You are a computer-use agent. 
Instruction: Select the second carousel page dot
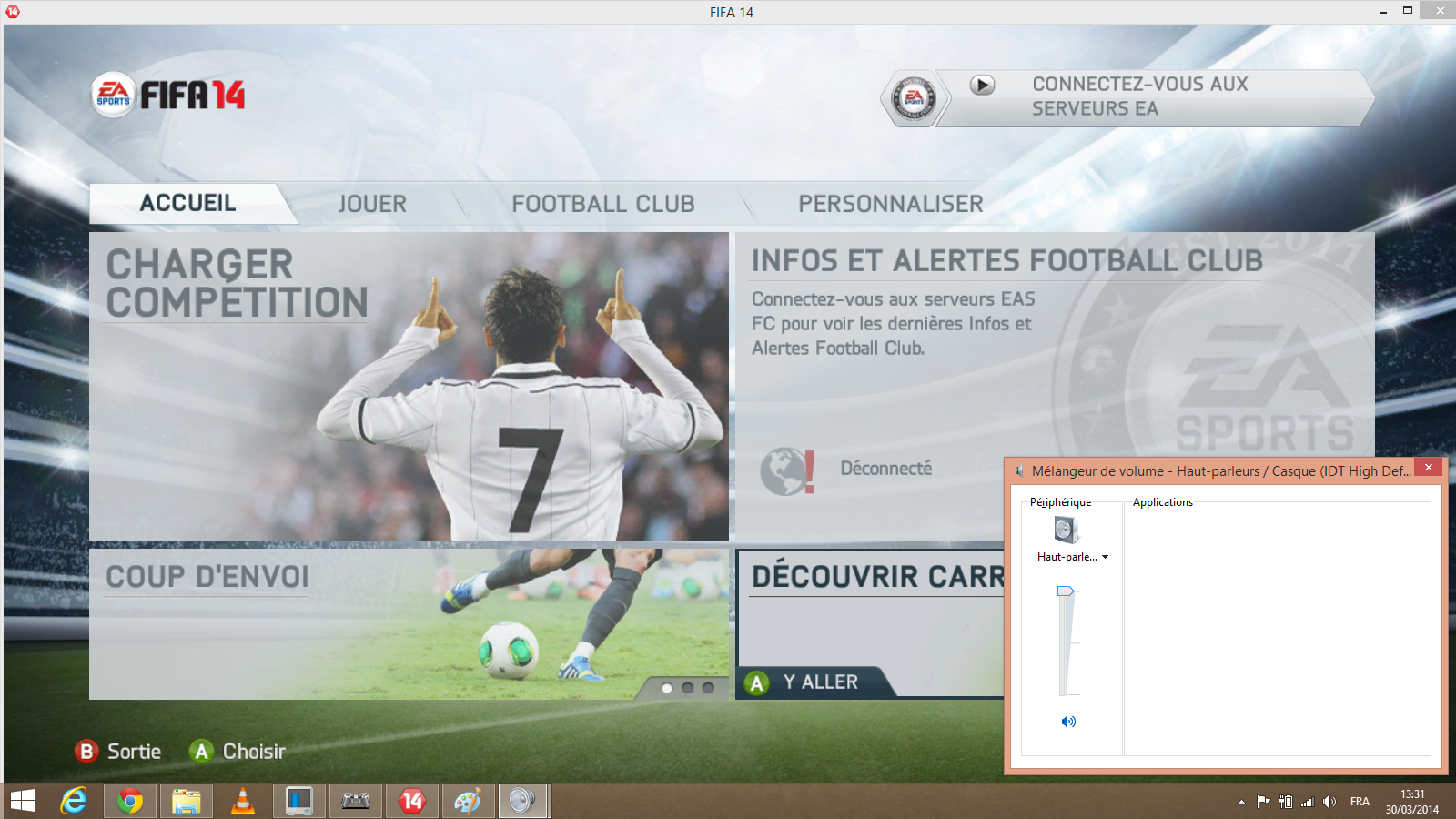pos(687,688)
